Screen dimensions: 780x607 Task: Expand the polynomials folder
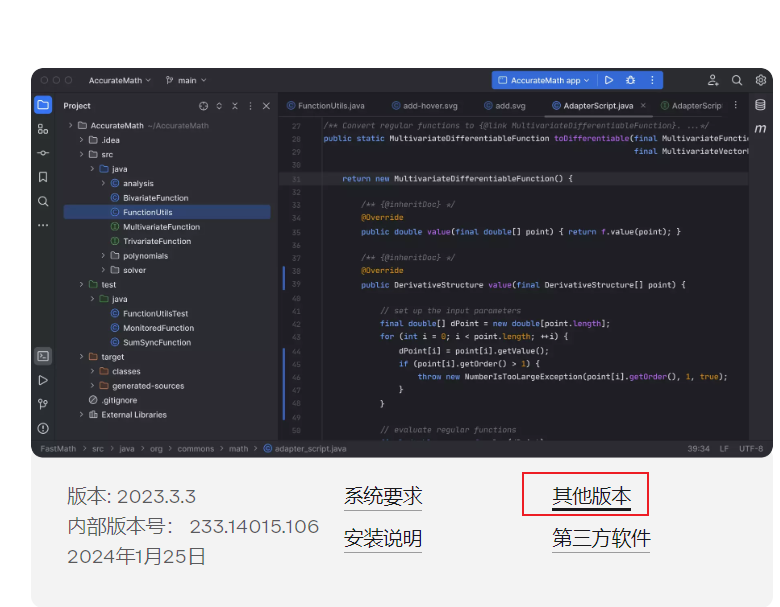(103, 255)
